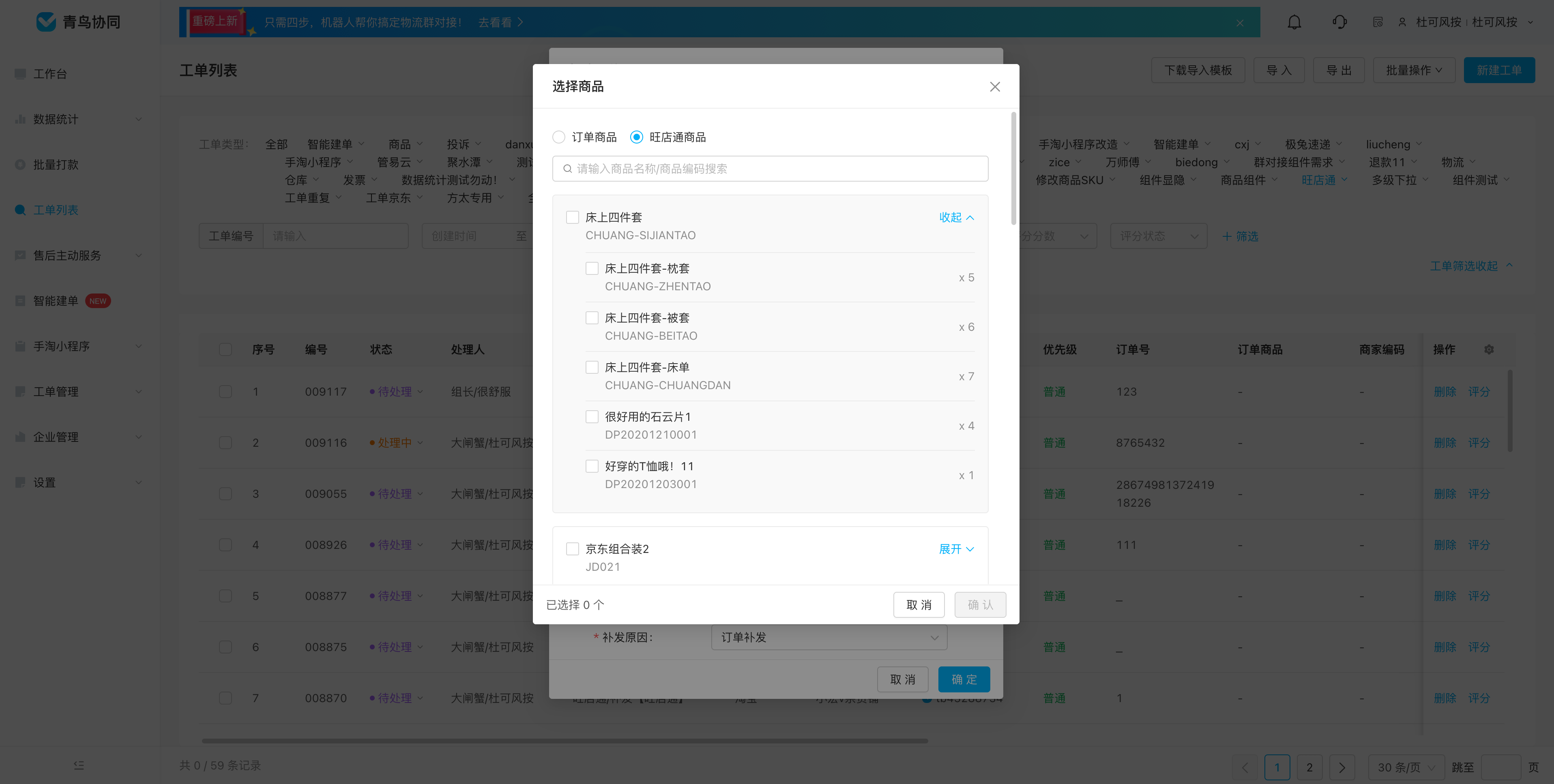
Task: Click the 跳至 page number input
Action: pyautogui.click(x=1500, y=767)
